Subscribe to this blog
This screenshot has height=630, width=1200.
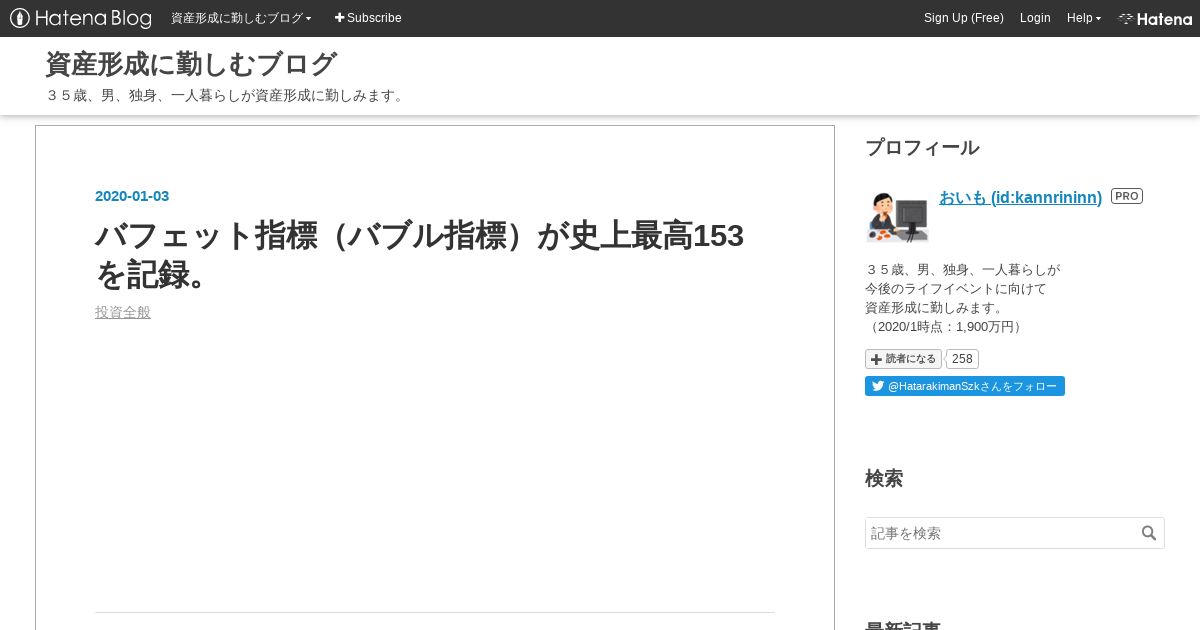tap(368, 18)
